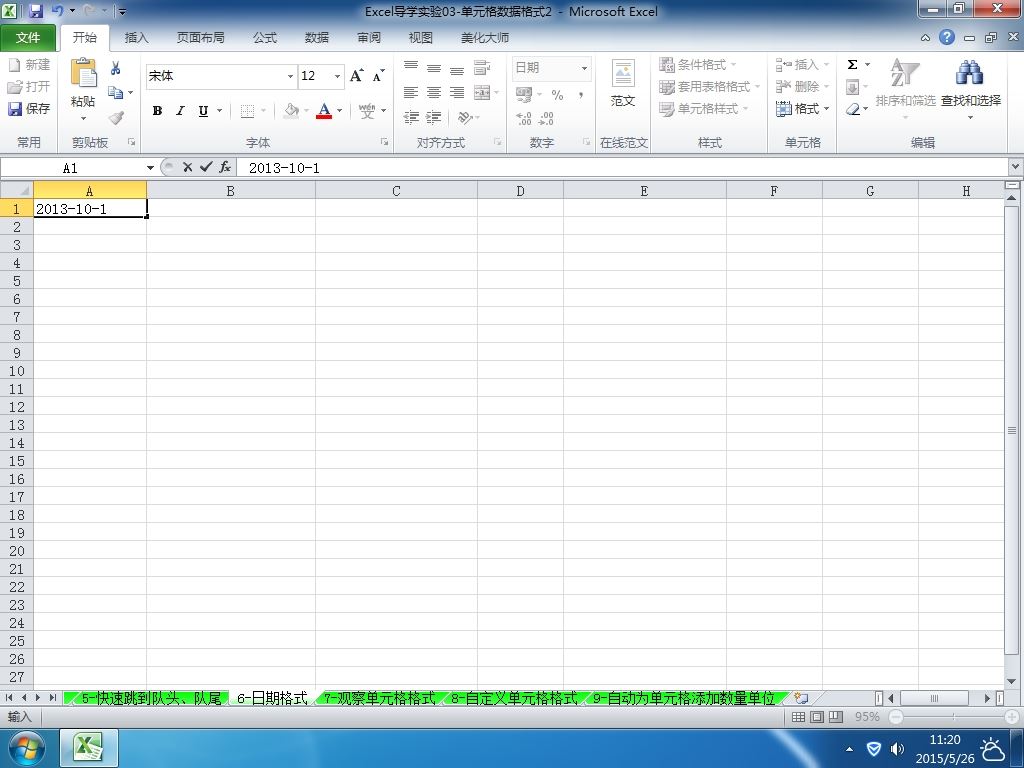Click the Cut scissors icon
This screenshot has width=1024, height=768.
(x=116, y=68)
